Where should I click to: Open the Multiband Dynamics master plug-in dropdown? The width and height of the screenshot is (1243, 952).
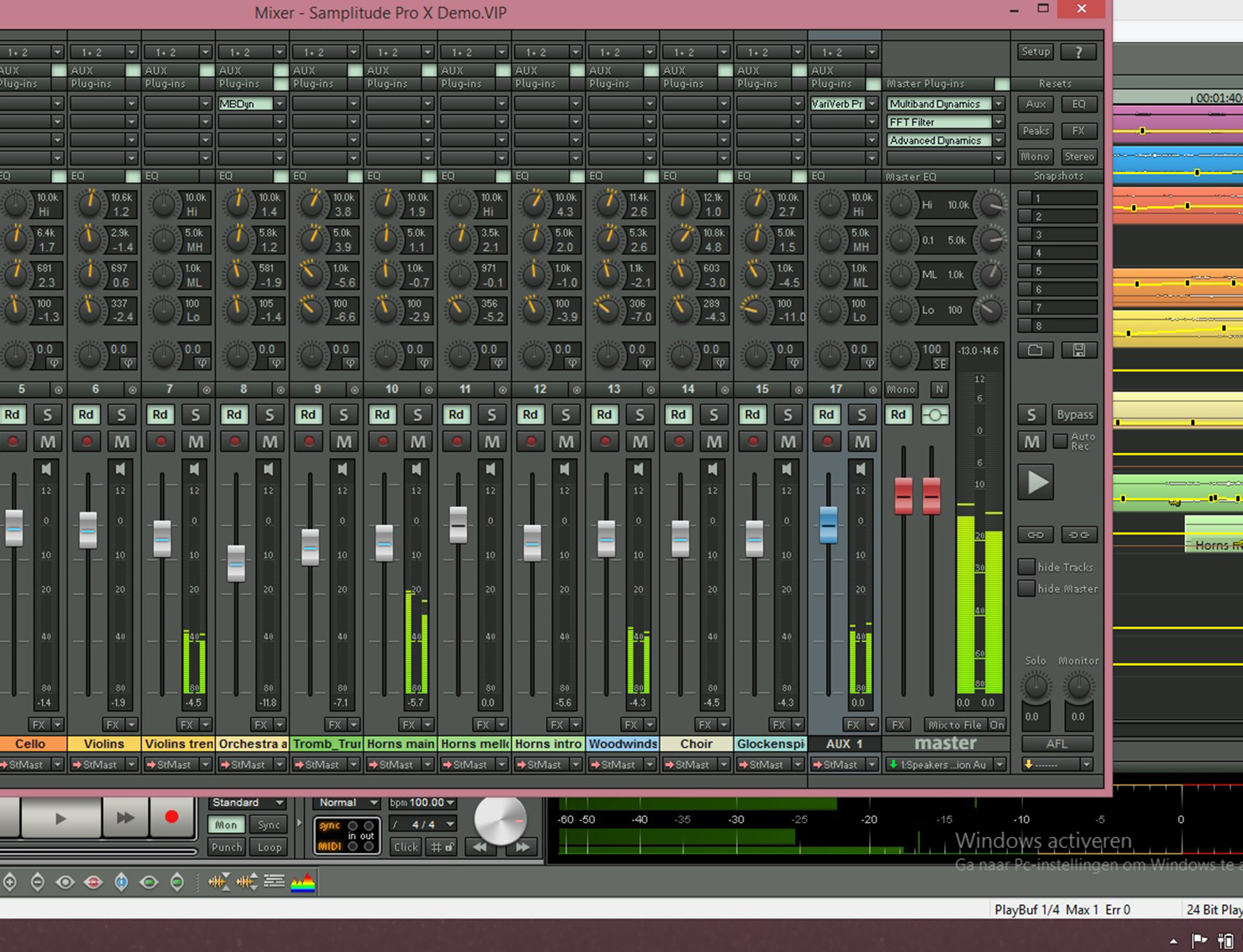point(999,104)
